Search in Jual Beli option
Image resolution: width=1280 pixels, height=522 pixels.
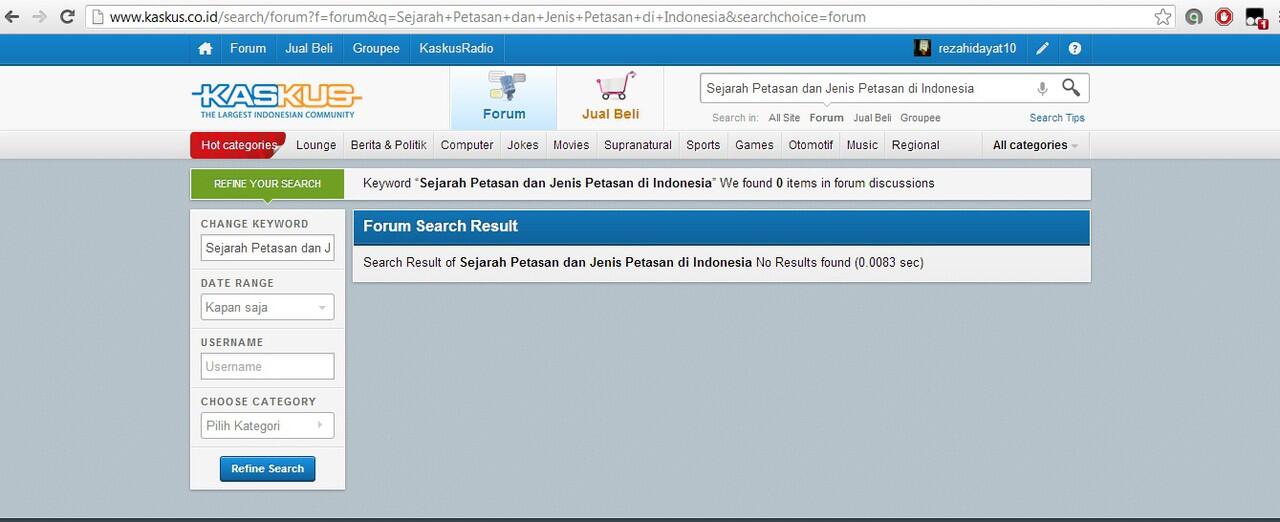pyautogui.click(x=872, y=118)
